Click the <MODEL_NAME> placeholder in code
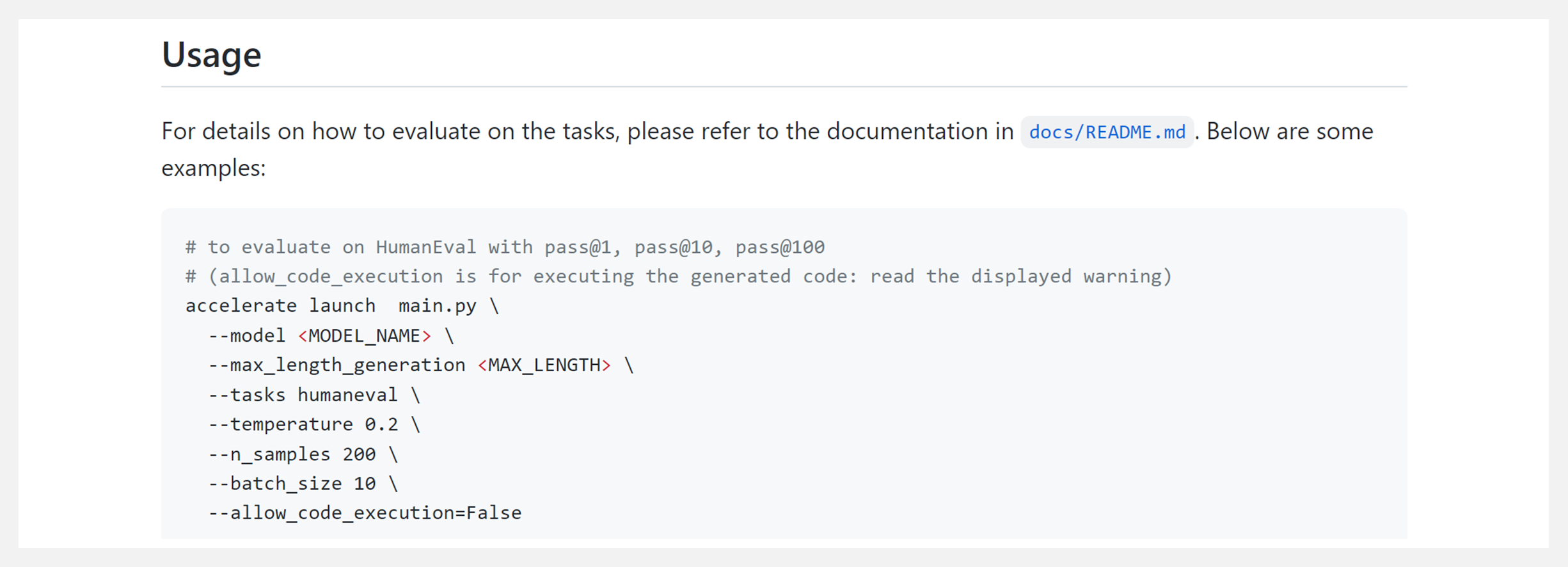This screenshot has width=1568, height=567. pyautogui.click(x=365, y=335)
